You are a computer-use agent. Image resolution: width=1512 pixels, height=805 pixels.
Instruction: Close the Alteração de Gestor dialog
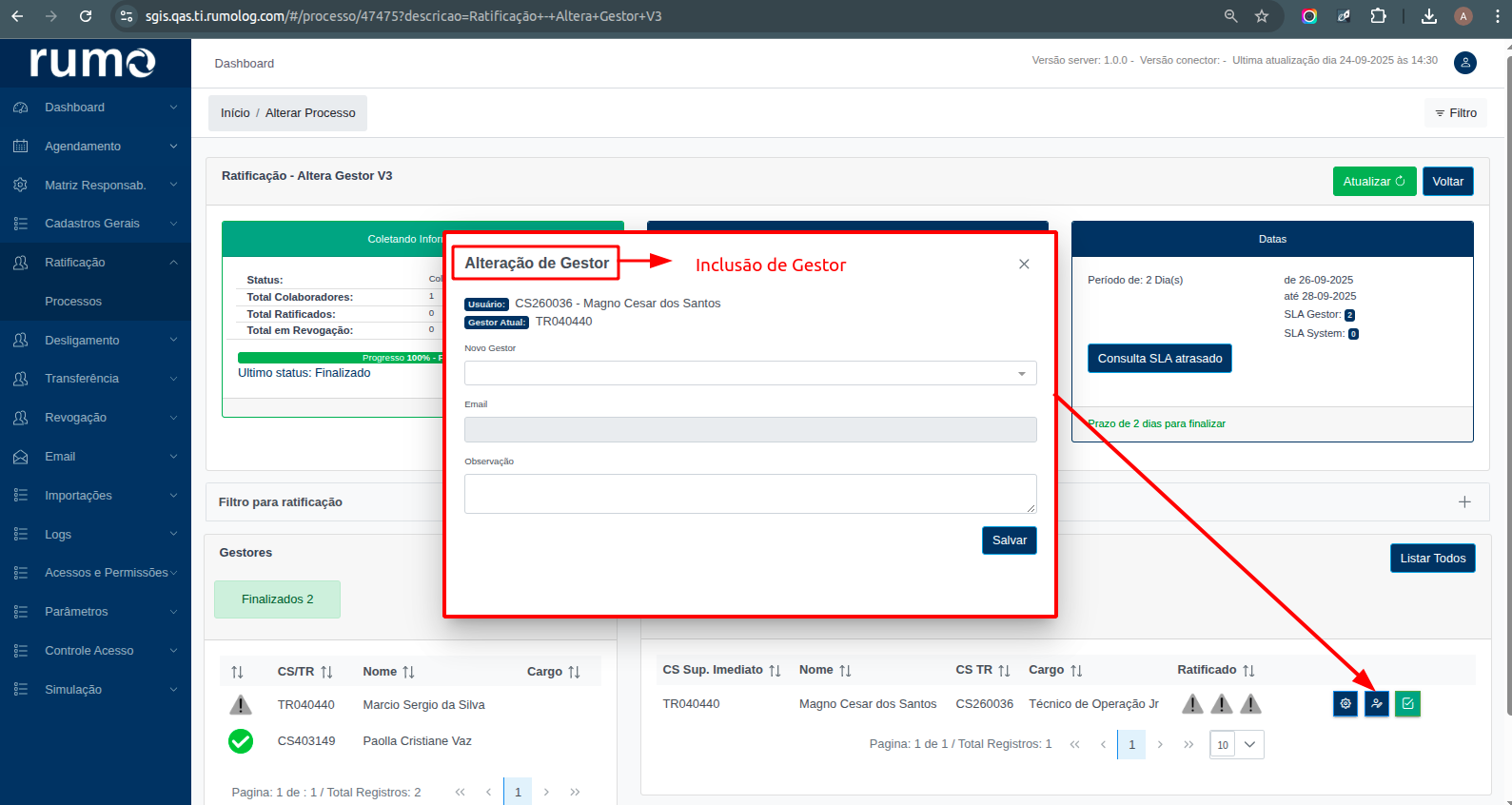[1024, 265]
